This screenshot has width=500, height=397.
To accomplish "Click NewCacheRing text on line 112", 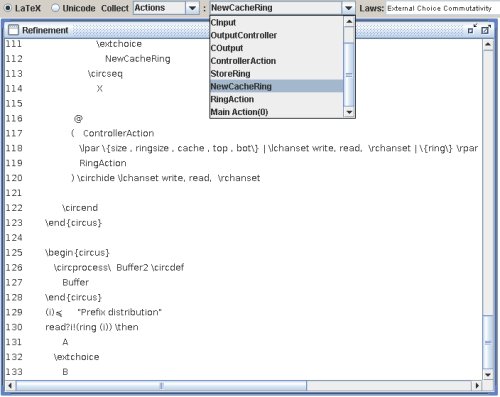I will (138, 59).
